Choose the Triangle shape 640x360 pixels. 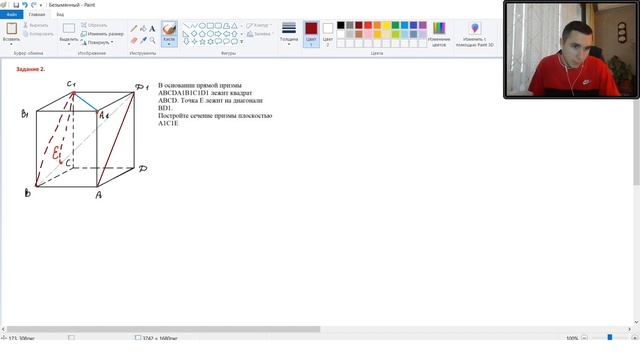point(235,25)
